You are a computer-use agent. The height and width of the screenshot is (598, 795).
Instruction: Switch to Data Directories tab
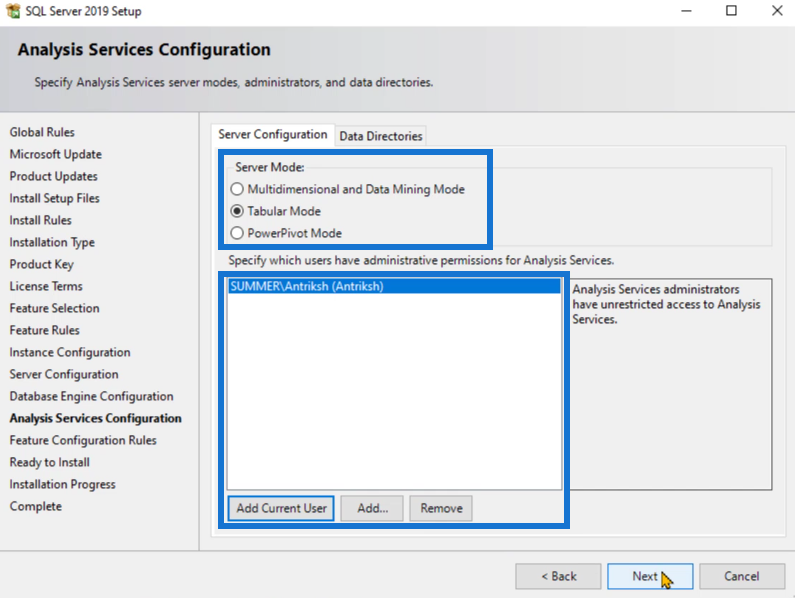click(381, 136)
